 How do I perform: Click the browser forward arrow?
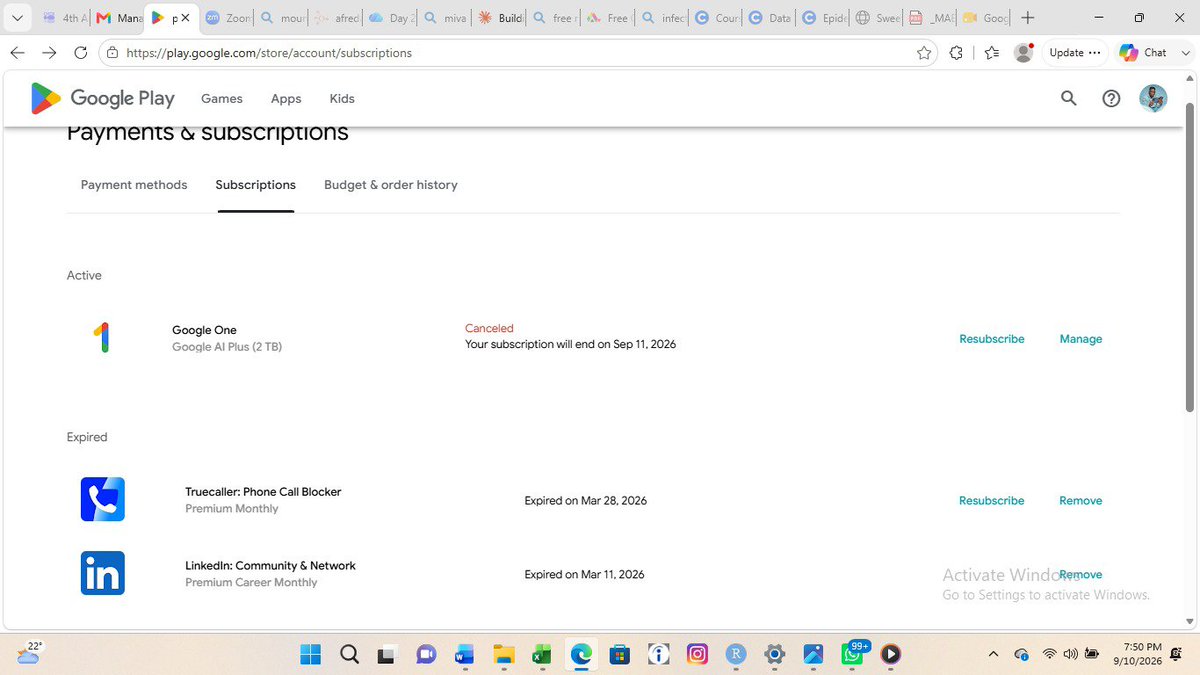[x=49, y=53]
